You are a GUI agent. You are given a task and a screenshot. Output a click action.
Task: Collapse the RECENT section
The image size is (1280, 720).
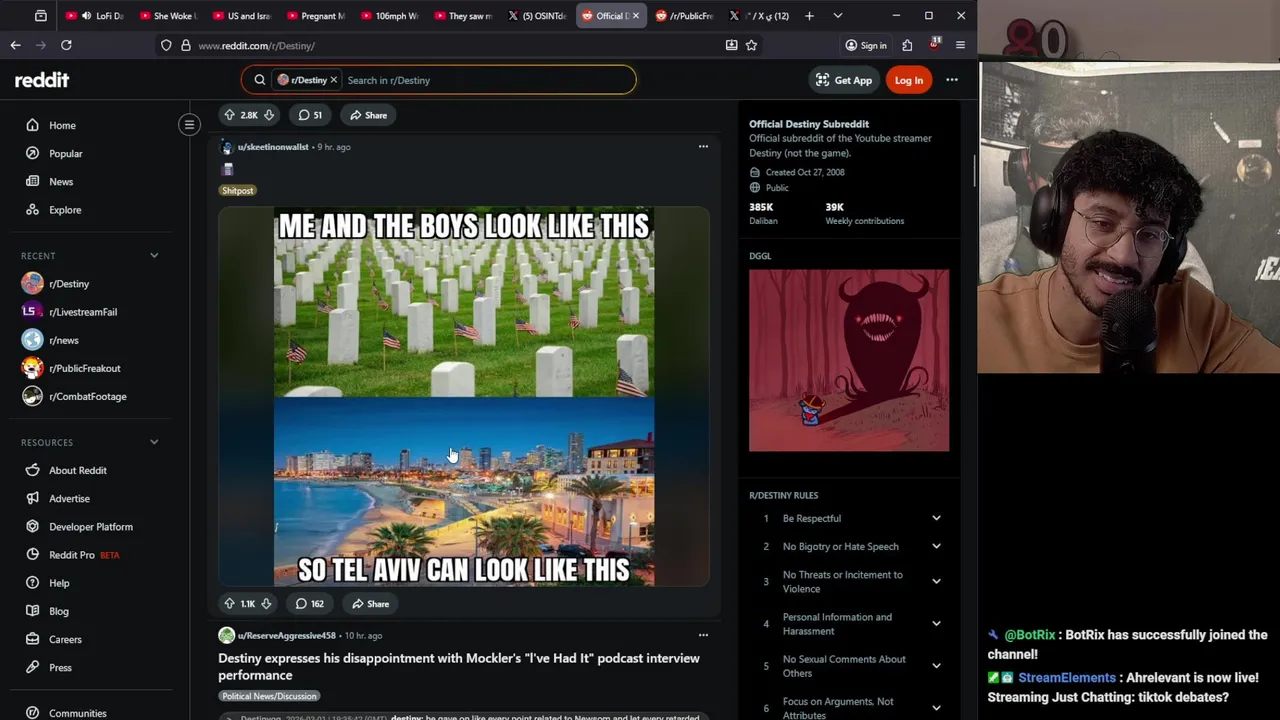(x=154, y=256)
